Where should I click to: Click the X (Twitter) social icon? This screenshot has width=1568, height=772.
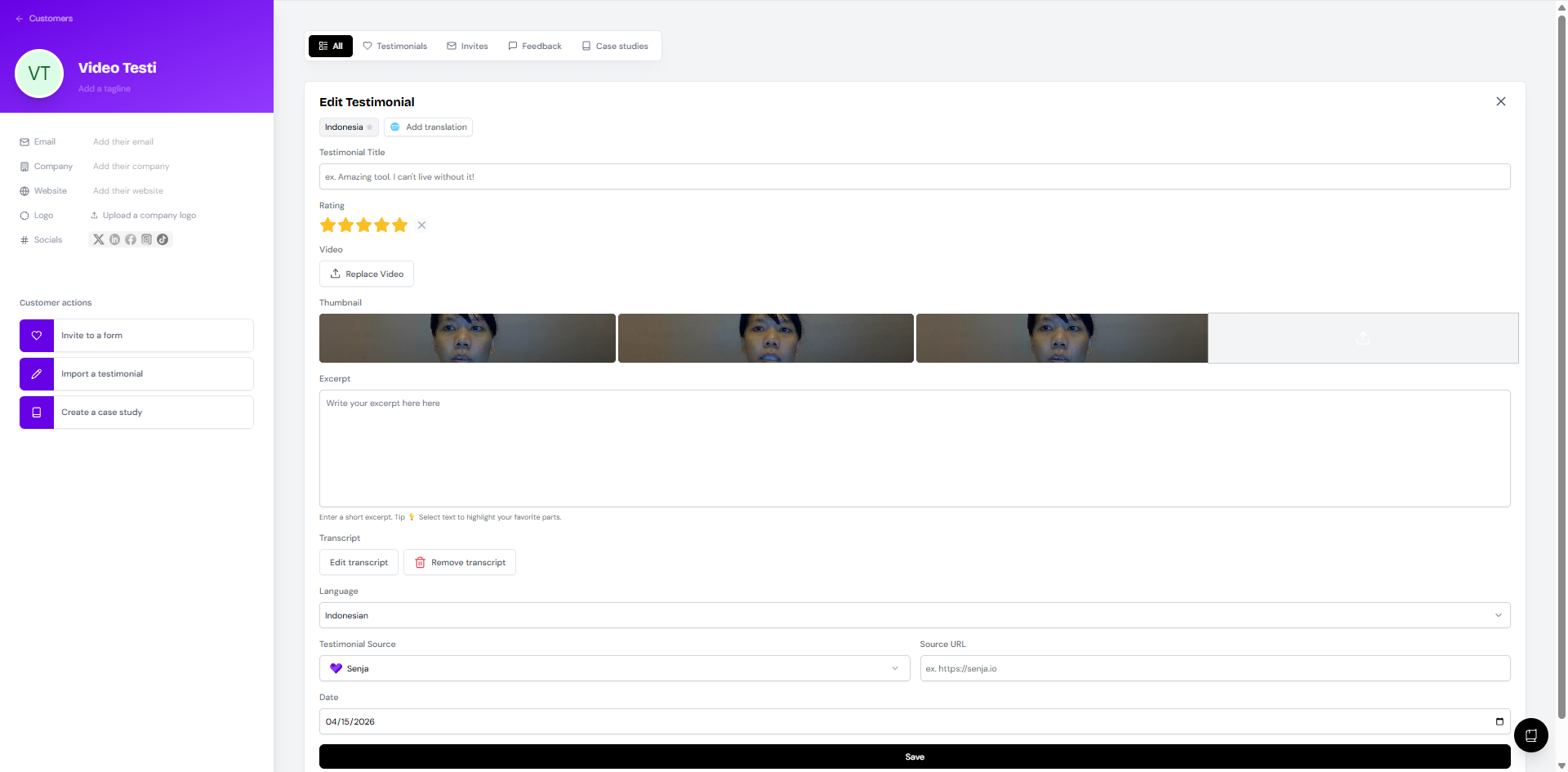pos(99,239)
